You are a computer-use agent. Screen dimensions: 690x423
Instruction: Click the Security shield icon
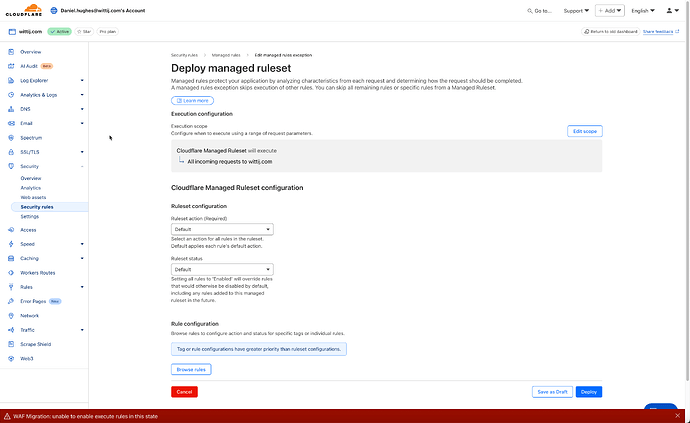click(x=11, y=166)
